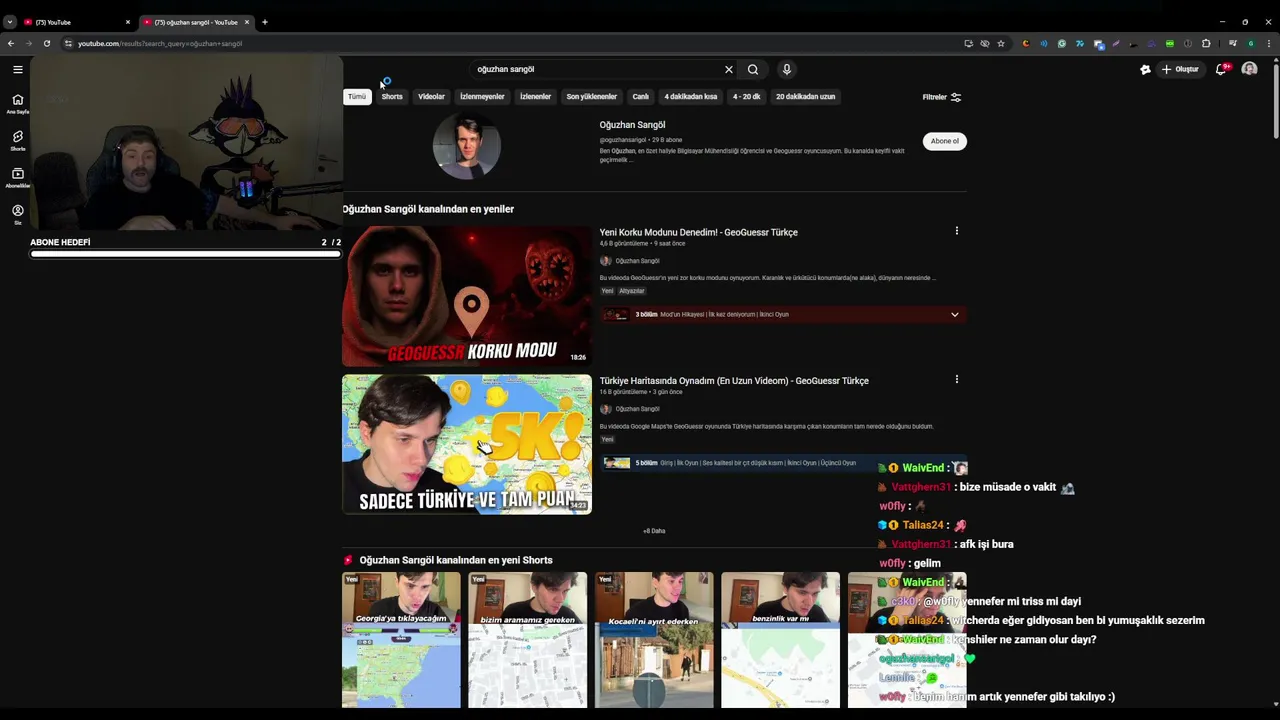Open Oğuzhan Sarıgöl channel name link
The width and height of the screenshot is (1280, 720).
[x=632, y=125]
